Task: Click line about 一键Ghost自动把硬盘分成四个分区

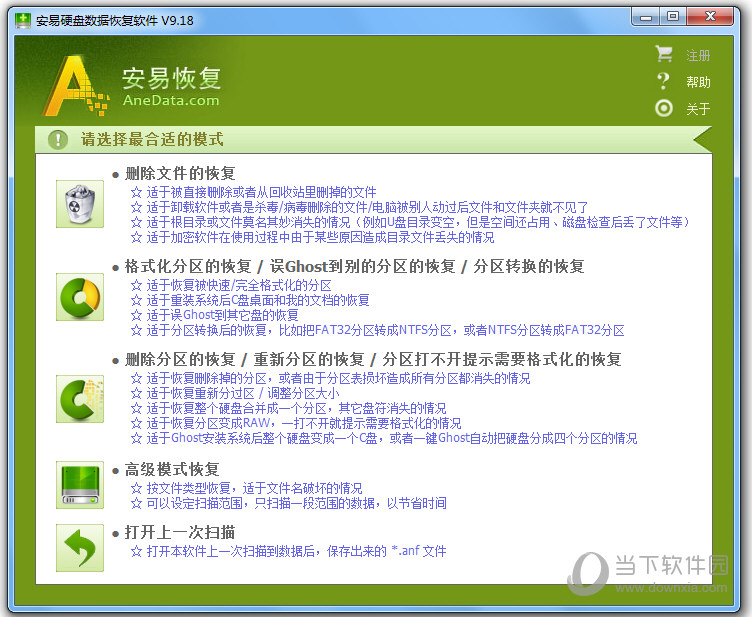Action: pos(391,438)
